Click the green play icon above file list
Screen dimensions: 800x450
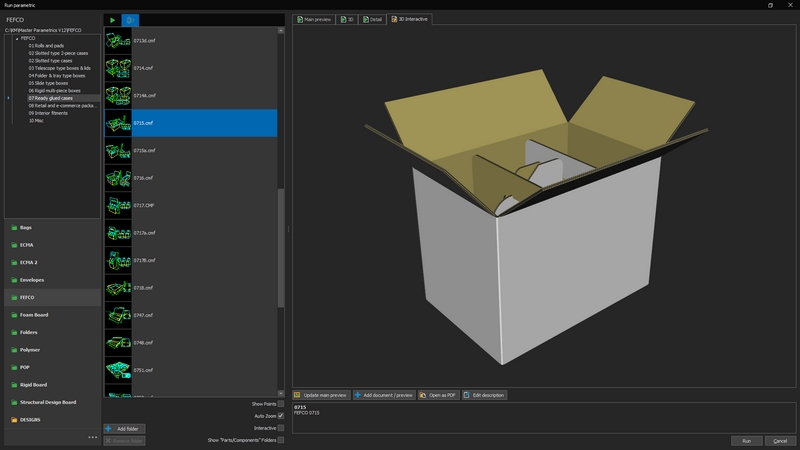(x=112, y=20)
